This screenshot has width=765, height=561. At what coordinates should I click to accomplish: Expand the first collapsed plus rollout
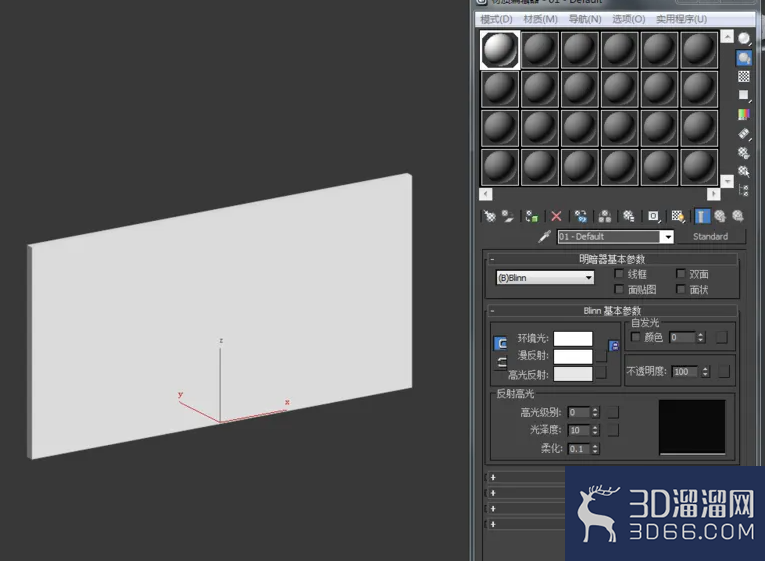click(493, 477)
